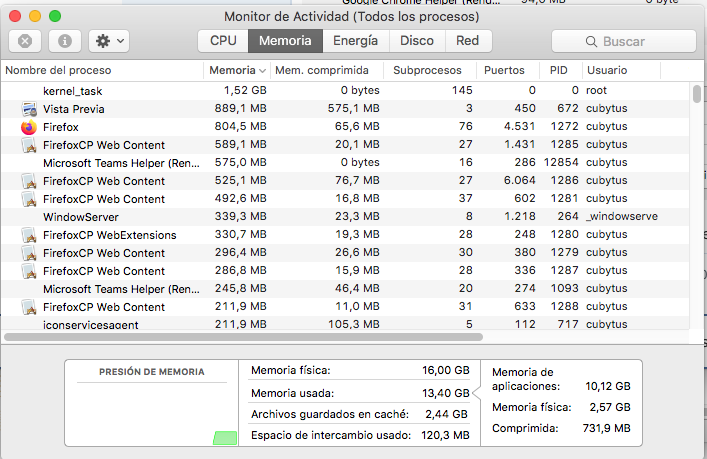The image size is (707, 459).
Task: Click the FirefoxCP WebExtensions process icon
Action: tap(28, 235)
